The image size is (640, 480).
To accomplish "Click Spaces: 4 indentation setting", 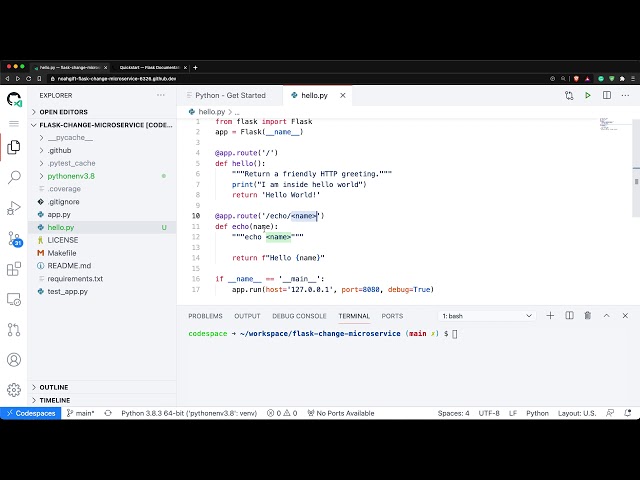I will [x=453, y=413].
